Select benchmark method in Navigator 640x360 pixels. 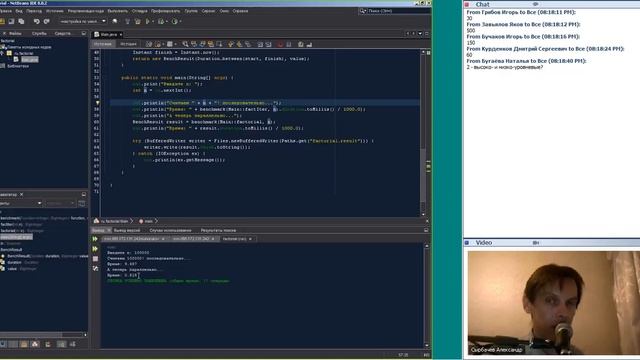click(x=43, y=218)
